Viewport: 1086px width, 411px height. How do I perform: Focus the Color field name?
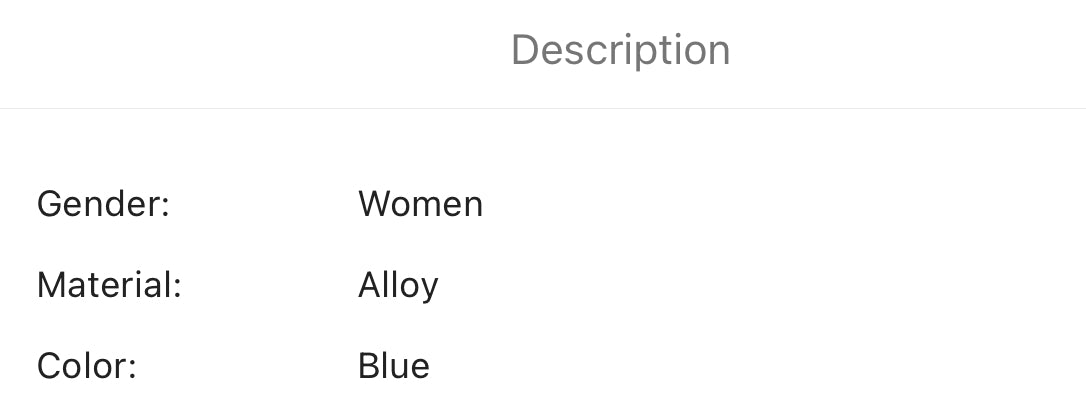pyautogui.click(x=86, y=366)
